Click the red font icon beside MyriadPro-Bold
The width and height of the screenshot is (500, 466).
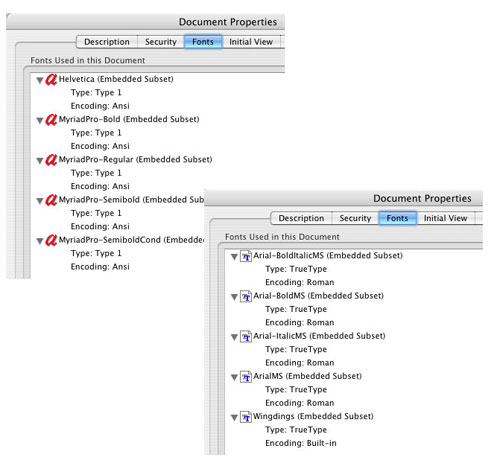(51, 119)
